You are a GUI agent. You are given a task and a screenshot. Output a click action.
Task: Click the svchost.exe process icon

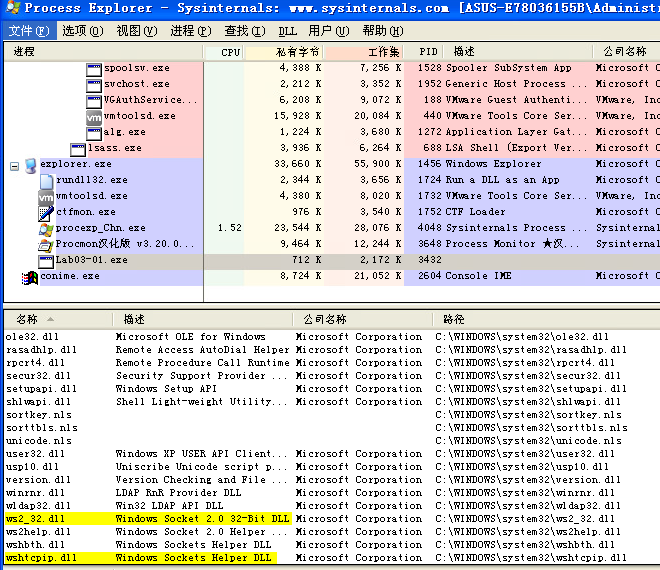pos(94,85)
